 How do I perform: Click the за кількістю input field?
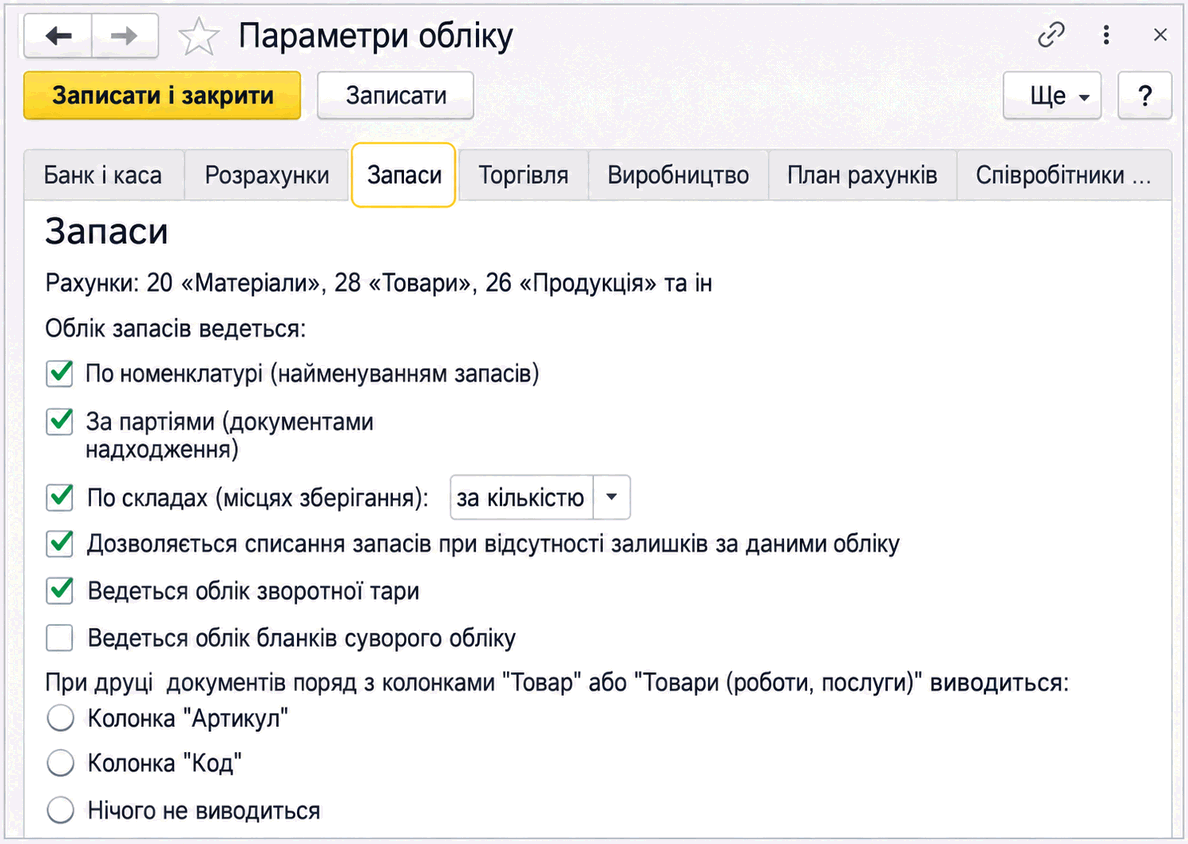point(521,497)
